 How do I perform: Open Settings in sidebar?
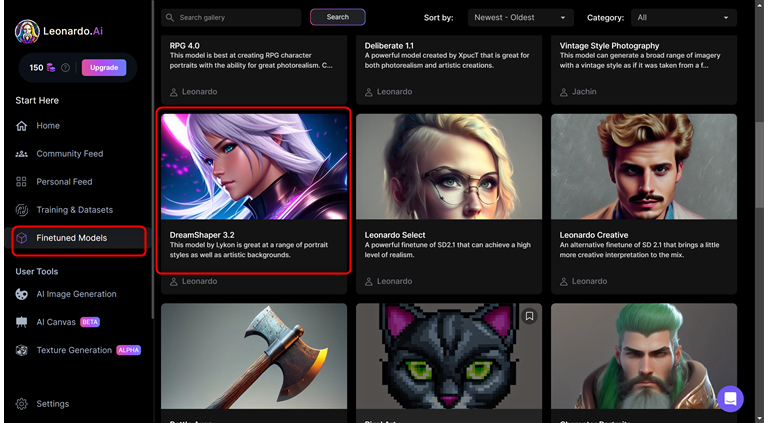[52, 404]
